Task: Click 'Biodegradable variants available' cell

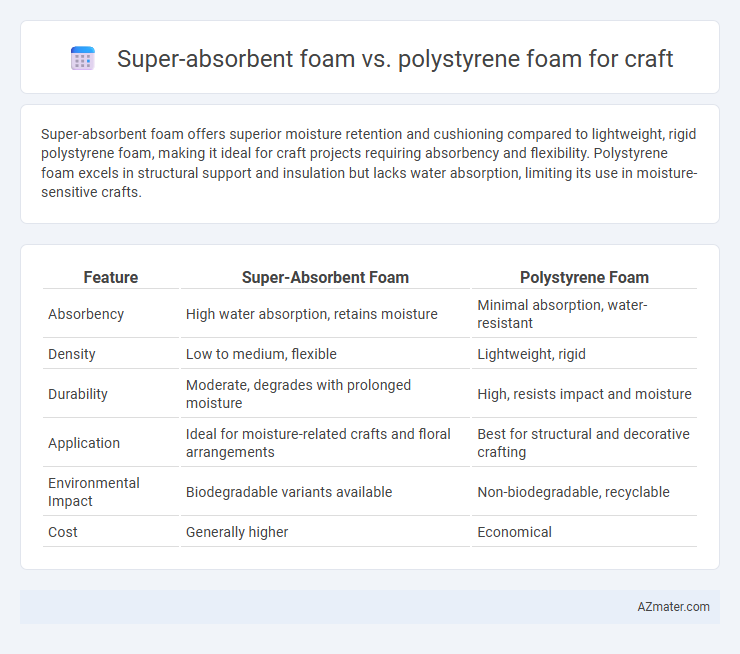Action: [x=289, y=492]
